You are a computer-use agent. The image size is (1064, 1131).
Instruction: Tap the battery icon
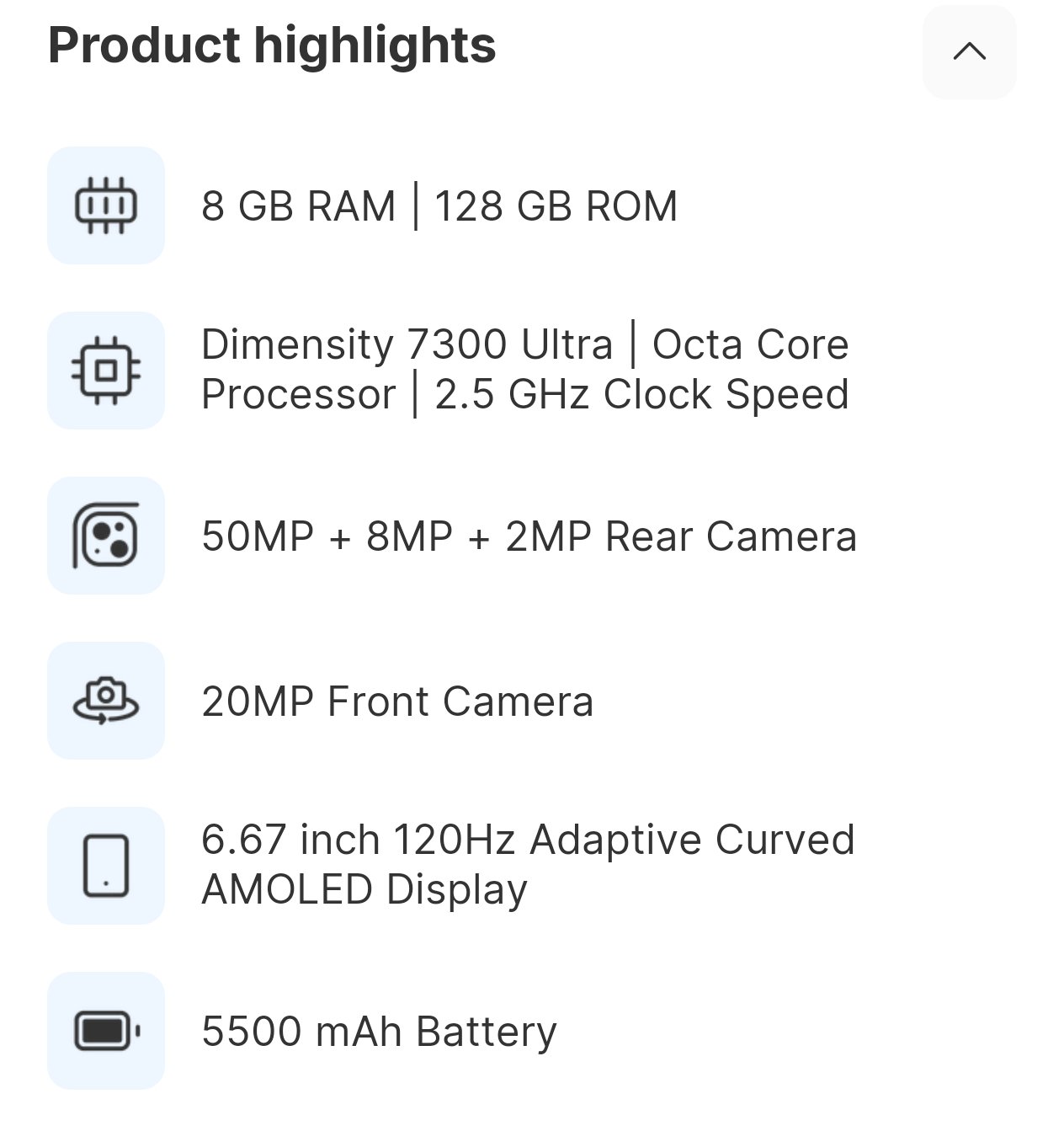[x=106, y=1031]
